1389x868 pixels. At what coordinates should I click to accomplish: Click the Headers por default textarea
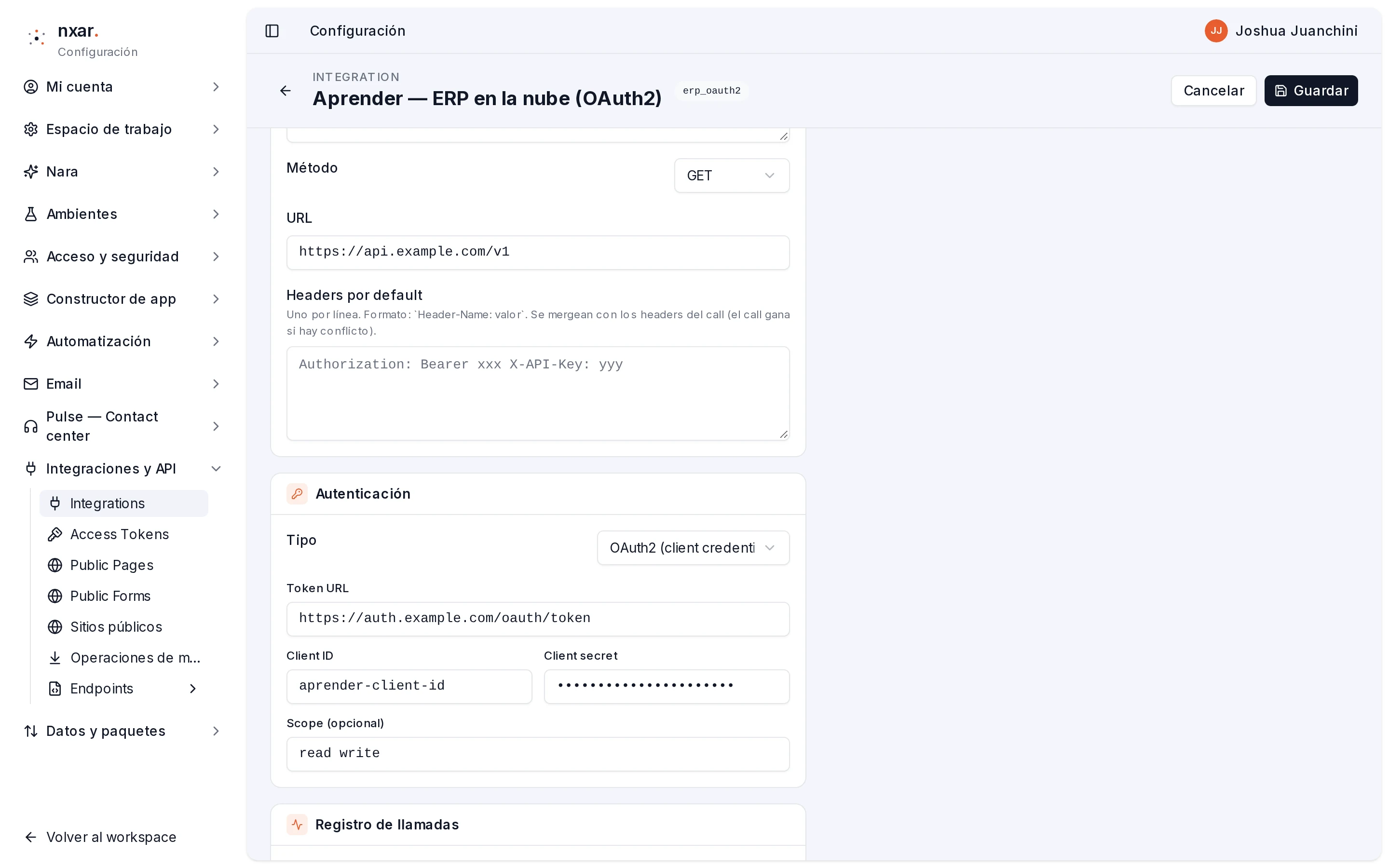[538, 393]
